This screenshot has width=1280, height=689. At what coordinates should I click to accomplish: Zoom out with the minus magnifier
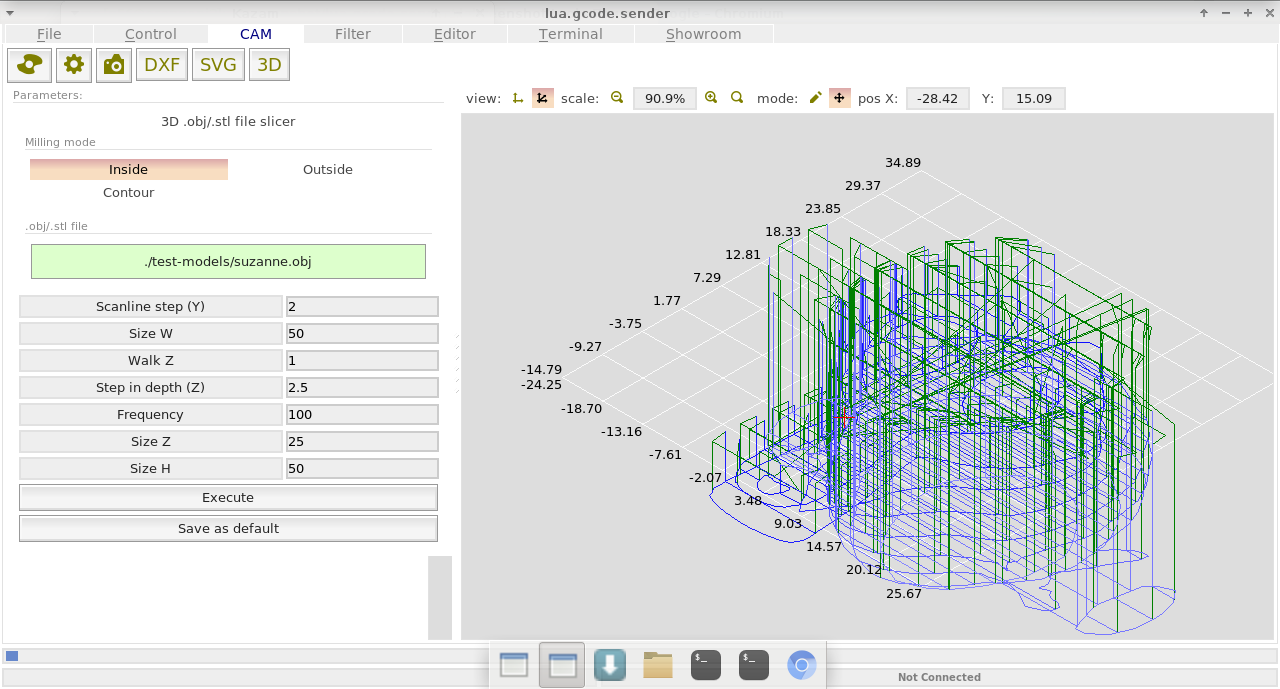[617, 98]
